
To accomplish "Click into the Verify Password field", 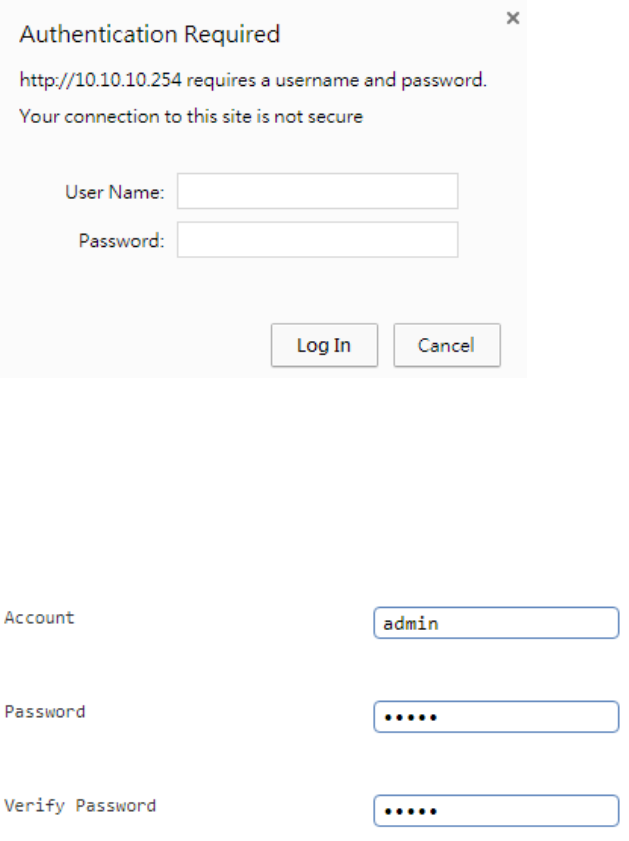I will pyautogui.click(x=496, y=811).
